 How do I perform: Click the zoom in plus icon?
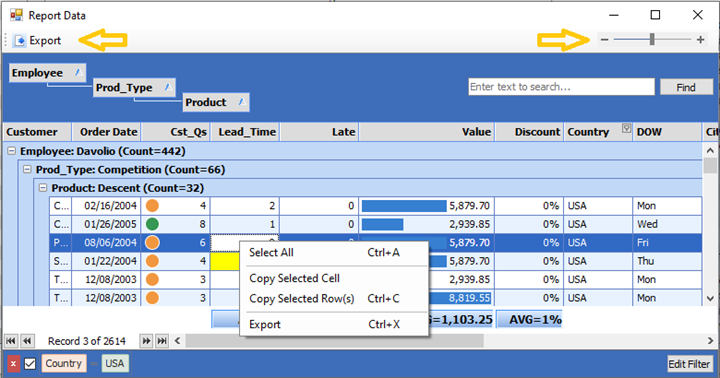point(700,40)
